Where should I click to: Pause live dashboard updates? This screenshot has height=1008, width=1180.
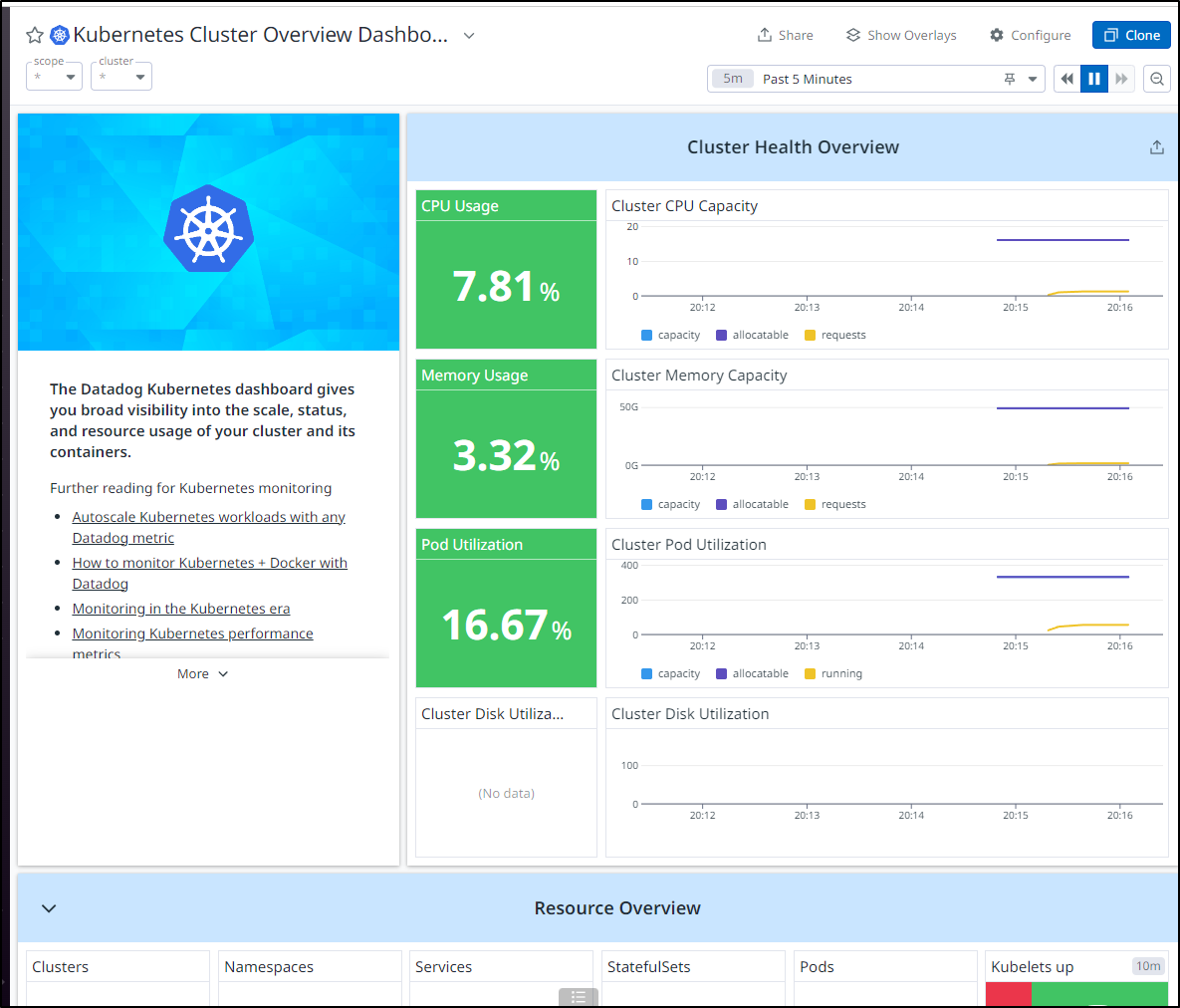point(1094,79)
